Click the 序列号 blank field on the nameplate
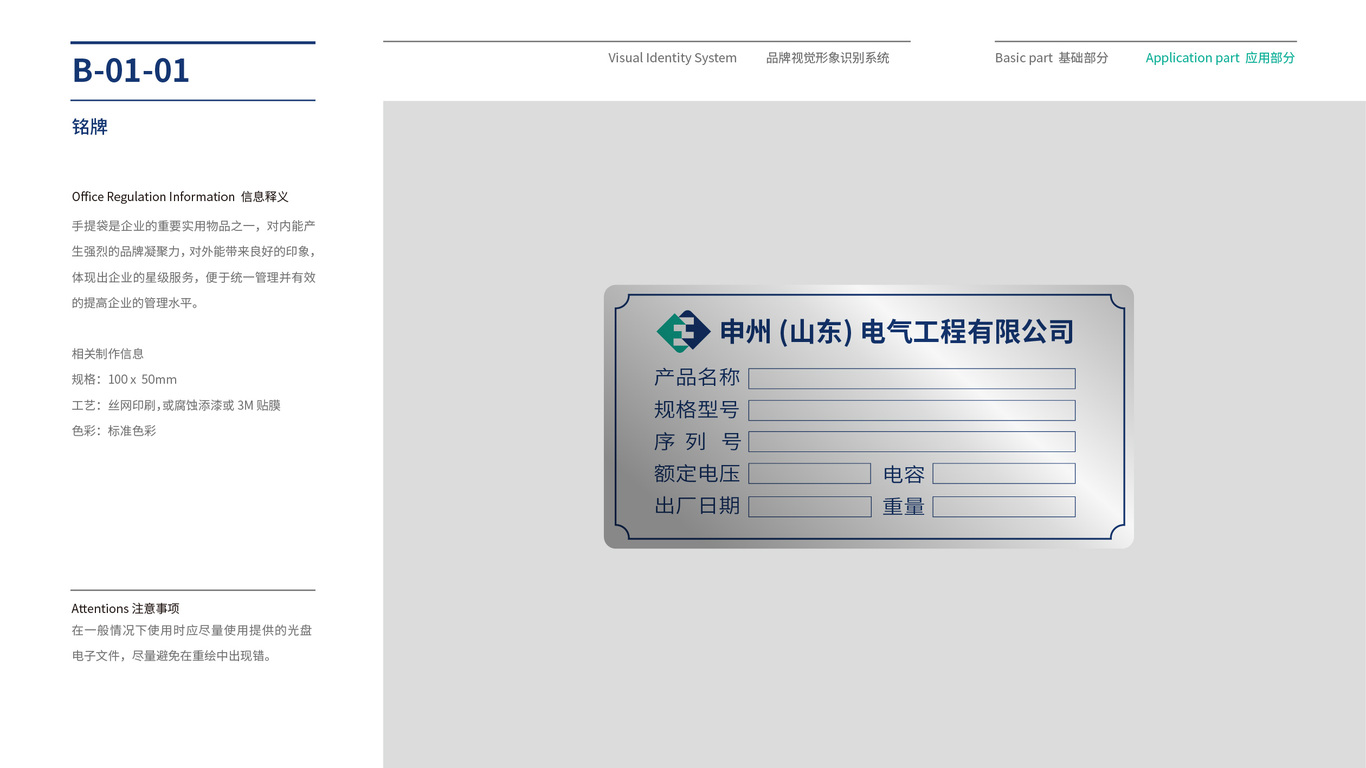1366x768 pixels. (912, 441)
